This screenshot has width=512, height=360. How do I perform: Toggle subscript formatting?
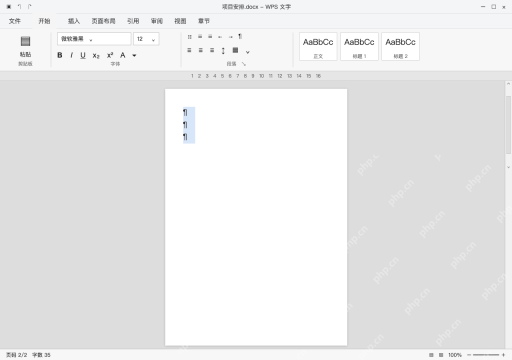coord(96,56)
